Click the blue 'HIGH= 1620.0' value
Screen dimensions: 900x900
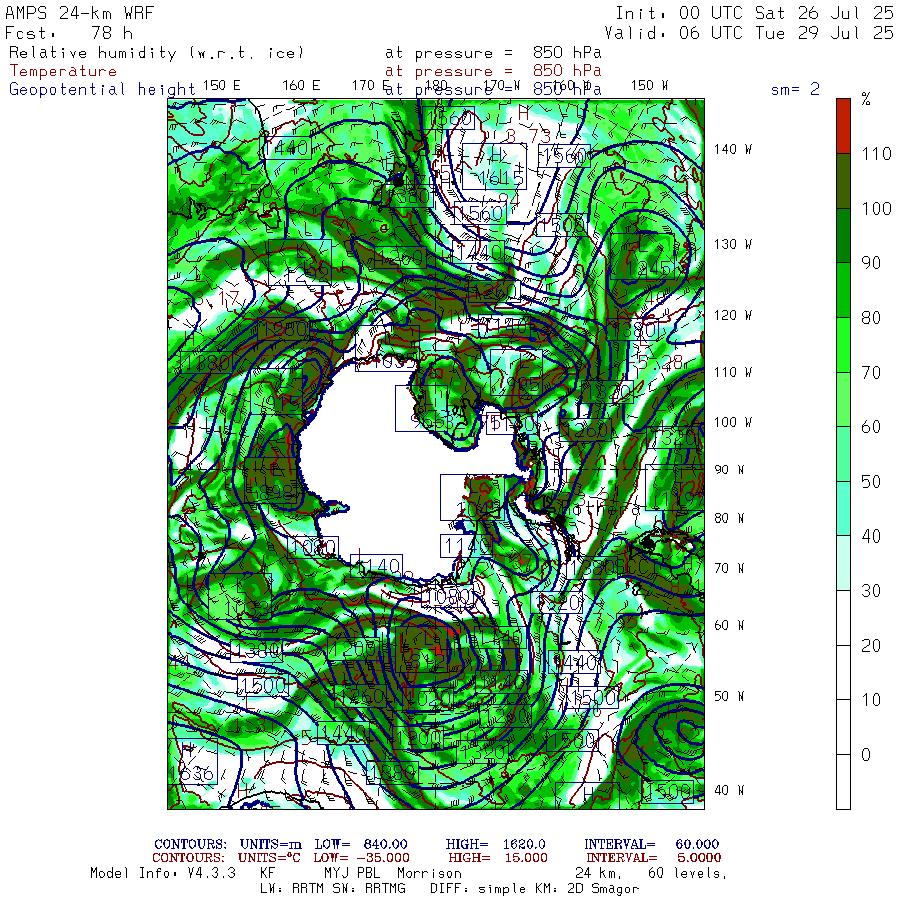pyautogui.click(x=495, y=844)
